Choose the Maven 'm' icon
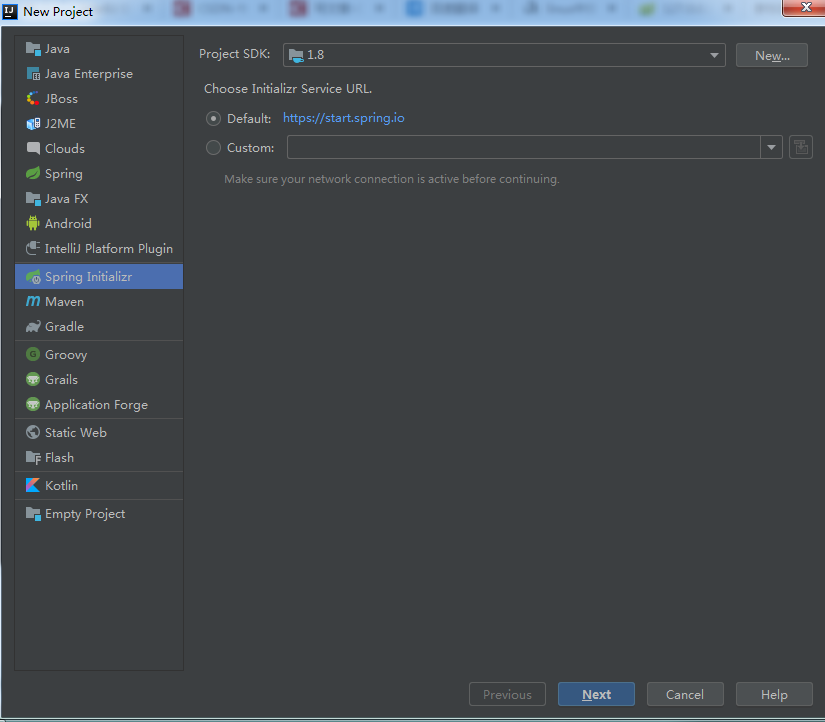 coord(33,301)
